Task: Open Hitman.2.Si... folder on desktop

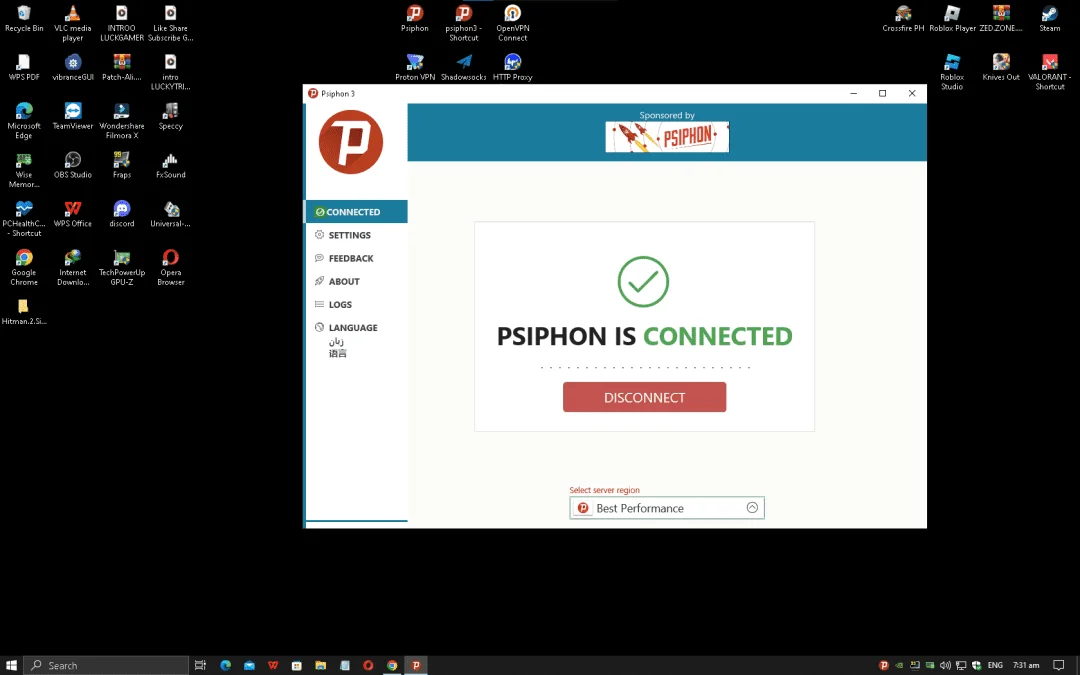Action: pos(24,311)
